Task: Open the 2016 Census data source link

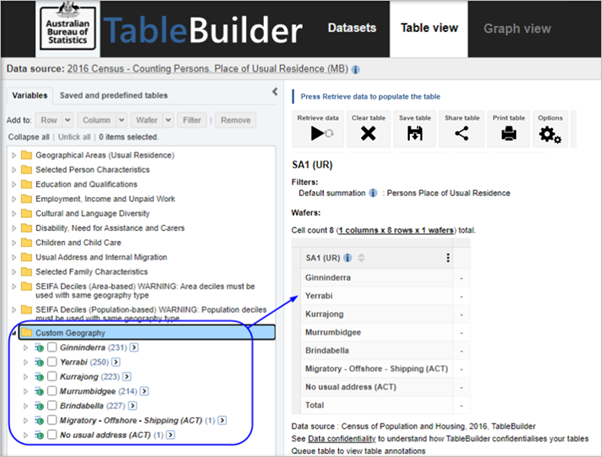Action: coord(208,69)
